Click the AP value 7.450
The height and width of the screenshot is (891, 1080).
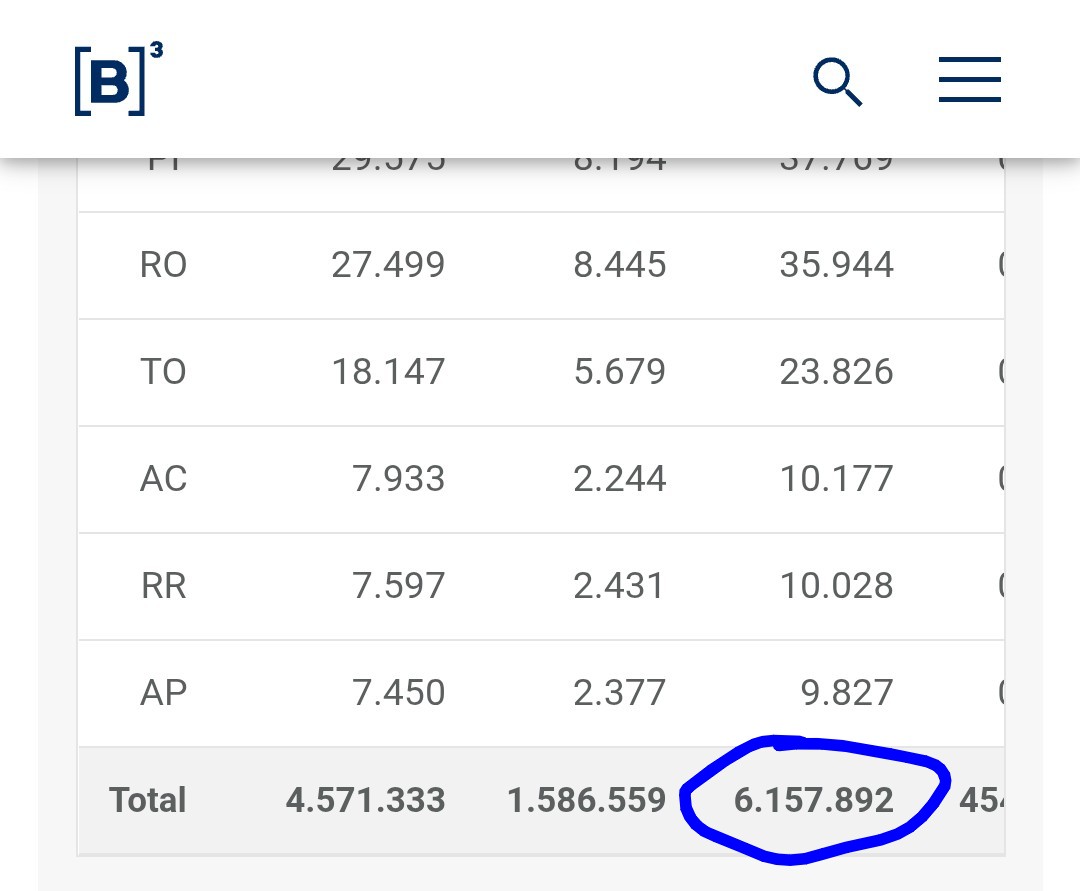[399, 693]
